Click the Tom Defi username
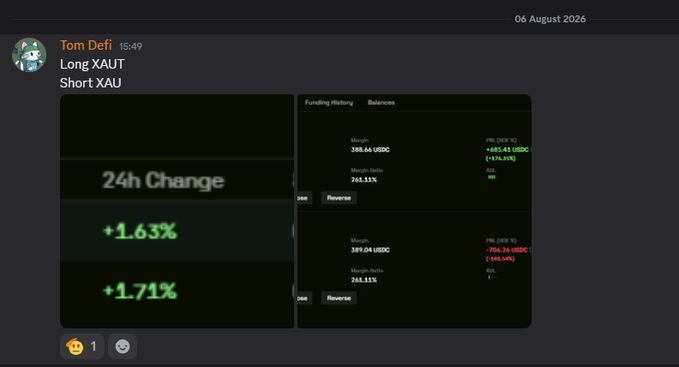 (86, 45)
